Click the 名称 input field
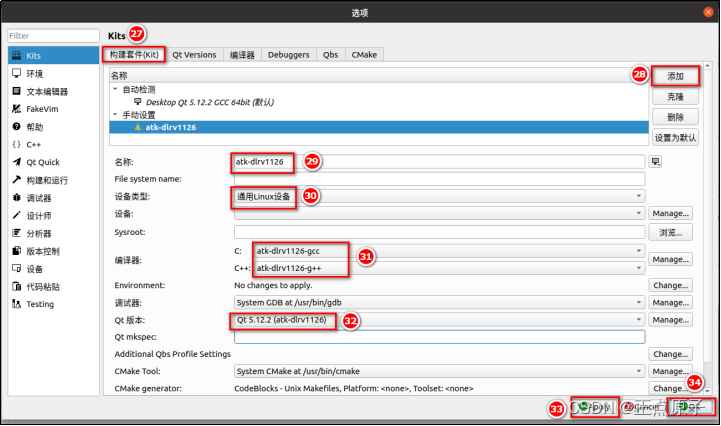 click(x=439, y=161)
